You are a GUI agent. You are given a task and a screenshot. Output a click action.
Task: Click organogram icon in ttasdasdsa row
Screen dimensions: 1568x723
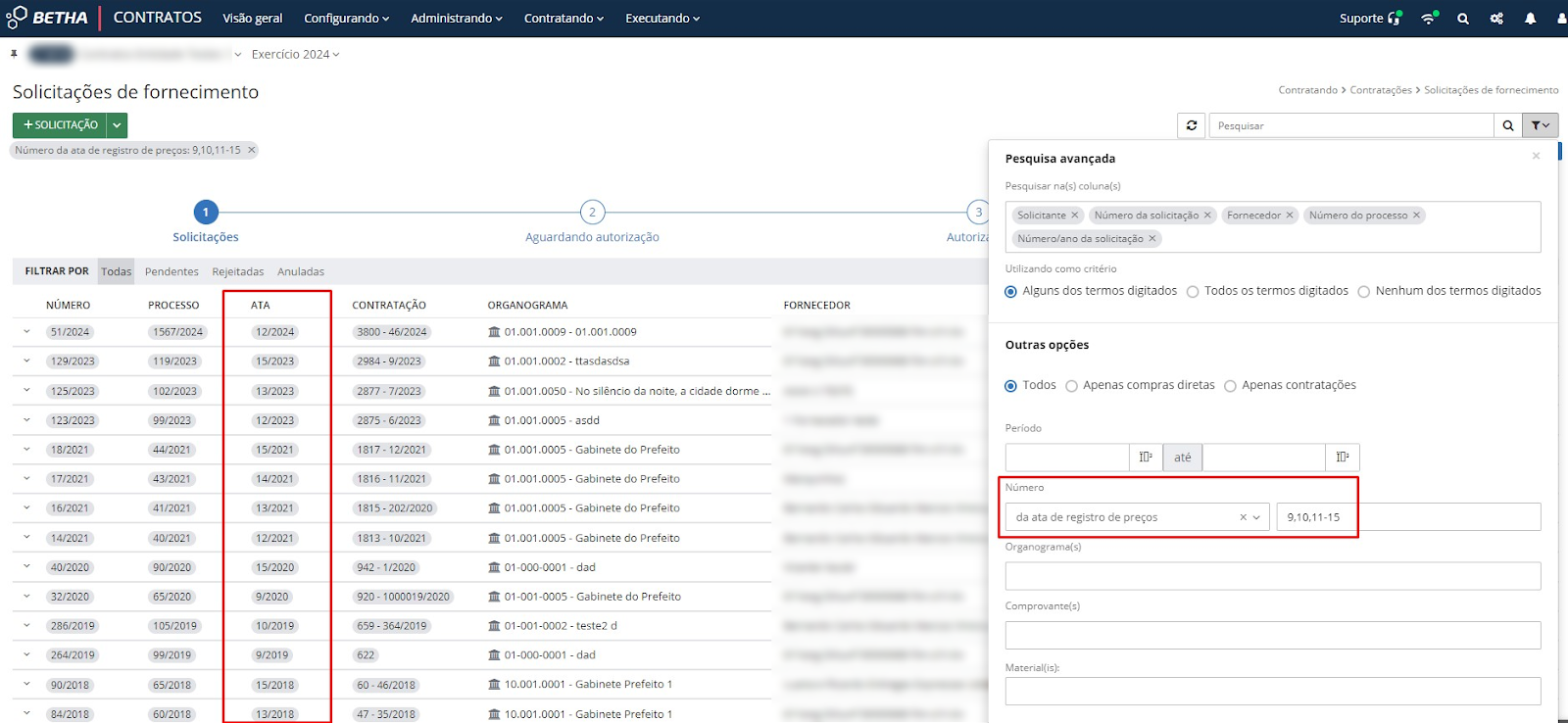pyautogui.click(x=494, y=361)
